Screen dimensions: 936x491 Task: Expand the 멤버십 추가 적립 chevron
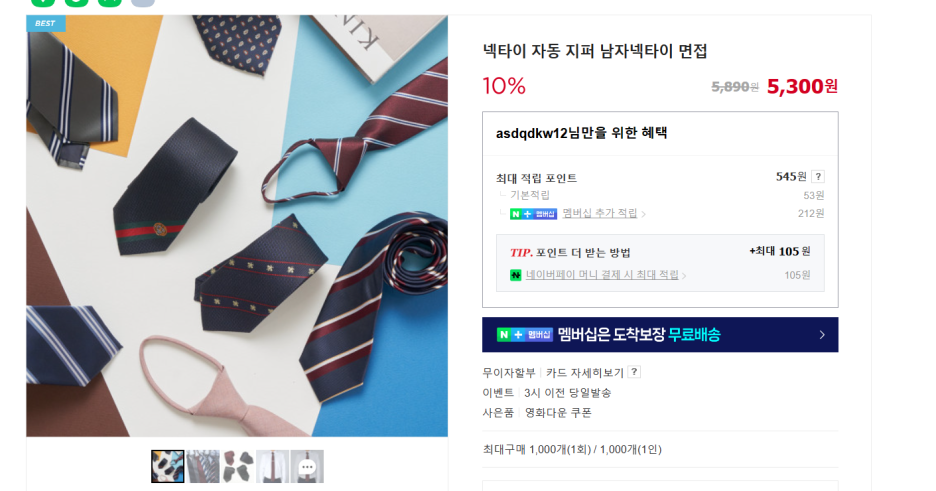pos(644,214)
